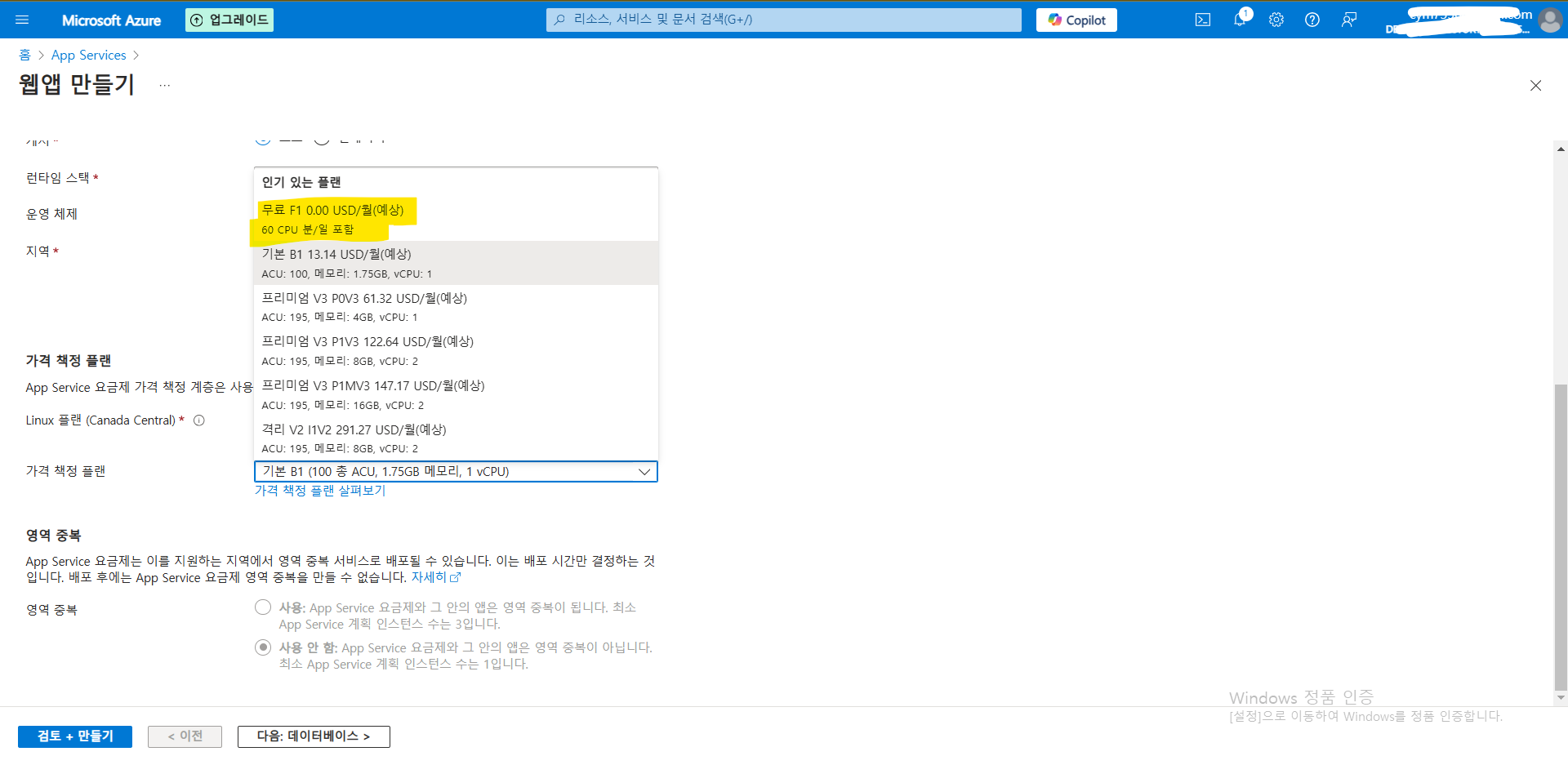Open the pricing plan explore link
Viewport: 1568px width, 765px height.
[320, 490]
